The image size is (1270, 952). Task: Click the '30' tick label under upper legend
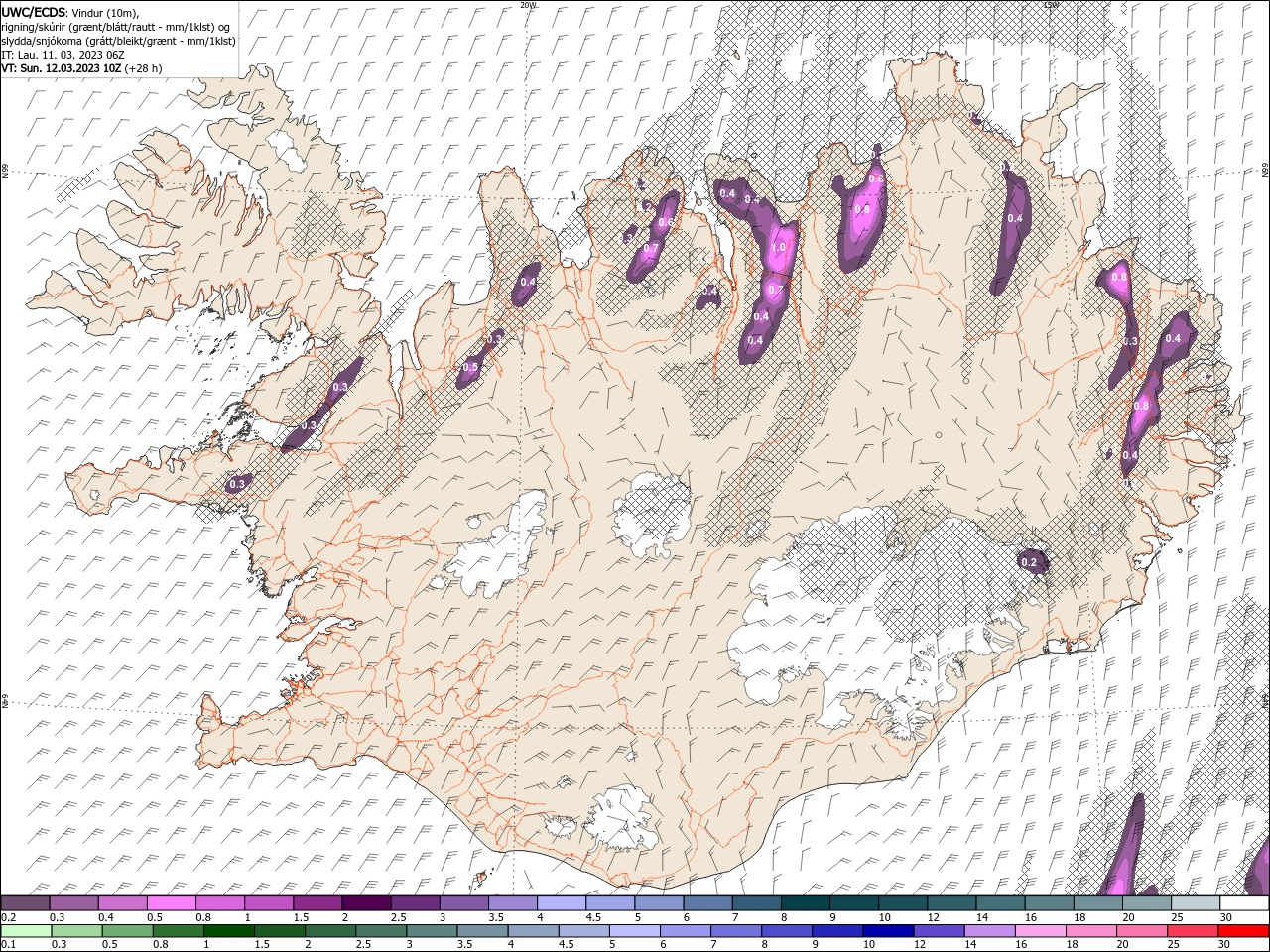[x=1226, y=917]
